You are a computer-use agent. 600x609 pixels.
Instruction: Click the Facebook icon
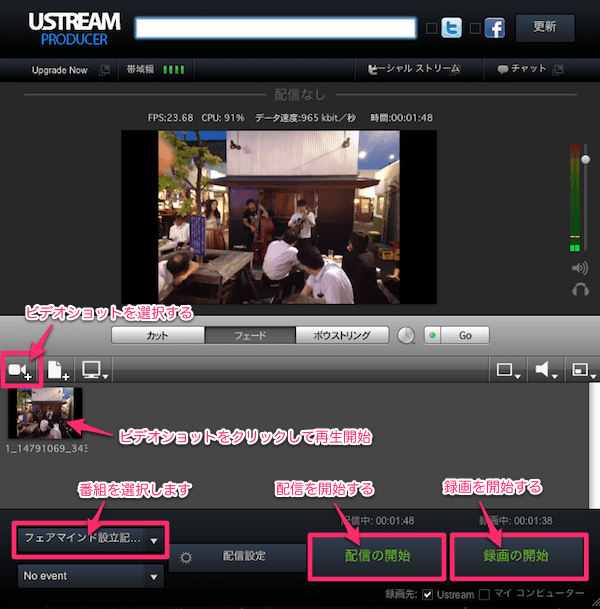(495, 28)
